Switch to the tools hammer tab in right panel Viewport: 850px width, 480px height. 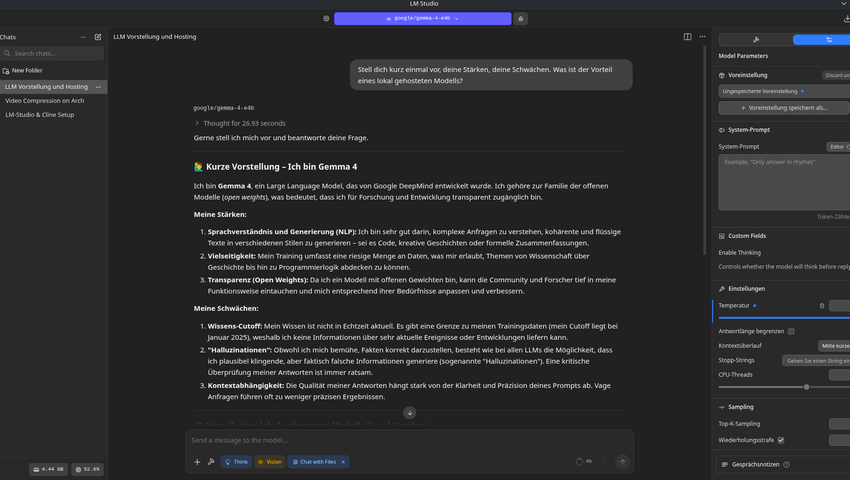point(756,40)
